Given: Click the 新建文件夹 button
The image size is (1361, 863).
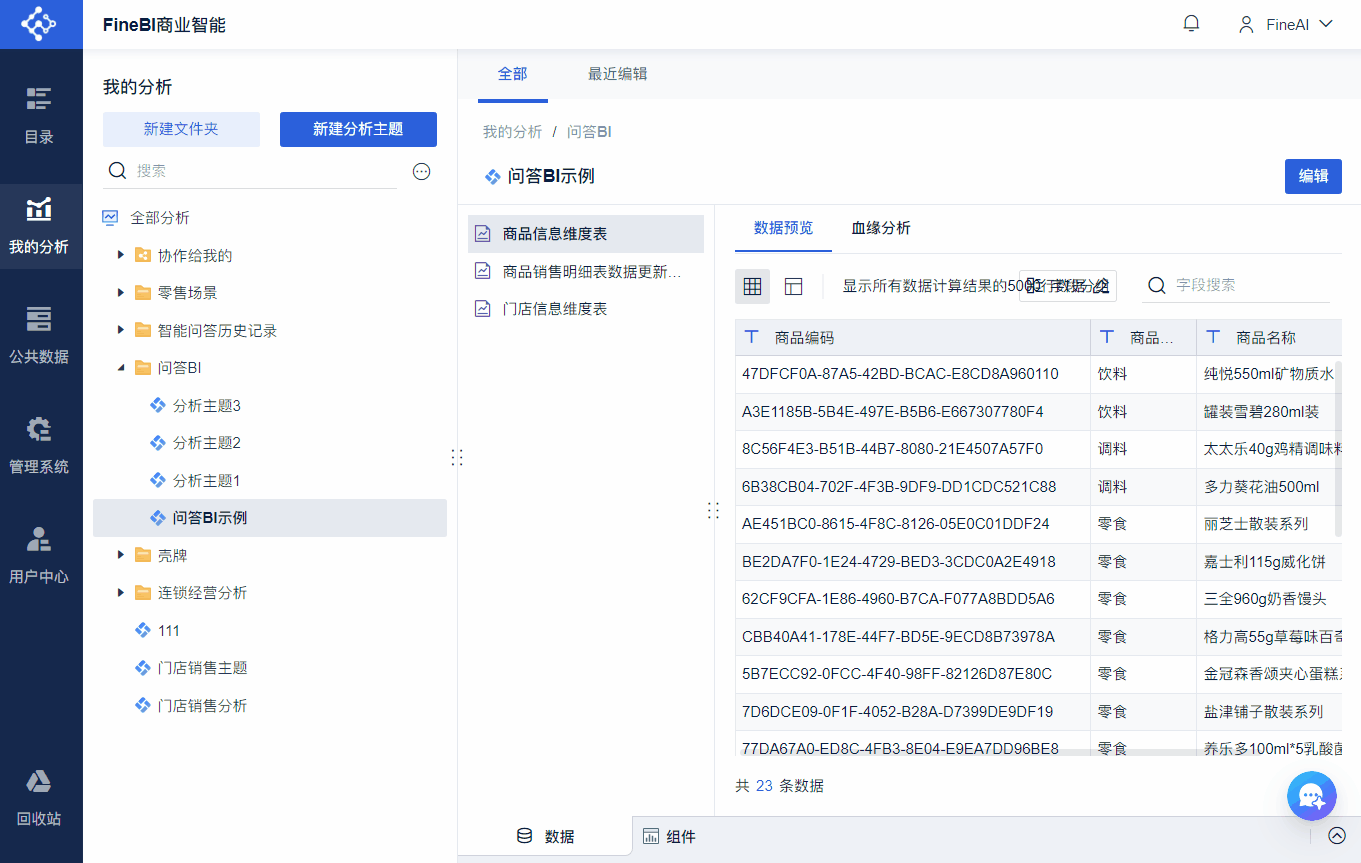Looking at the screenshot, I should point(181,129).
